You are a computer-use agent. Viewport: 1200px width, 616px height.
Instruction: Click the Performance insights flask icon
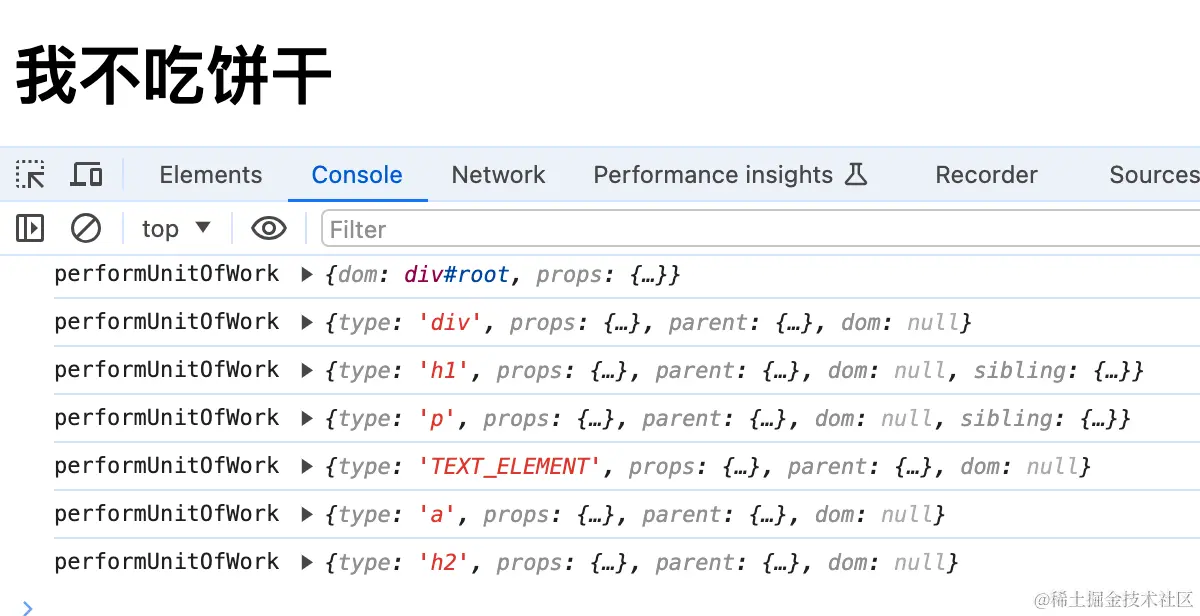856,175
